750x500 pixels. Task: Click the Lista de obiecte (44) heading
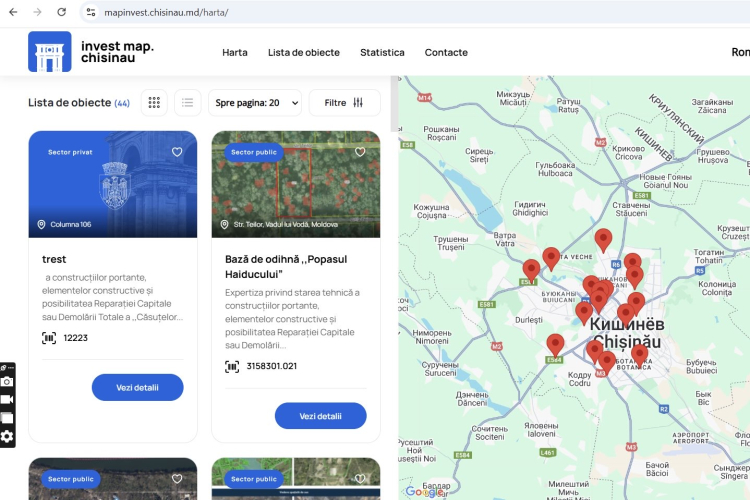coord(79,102)
